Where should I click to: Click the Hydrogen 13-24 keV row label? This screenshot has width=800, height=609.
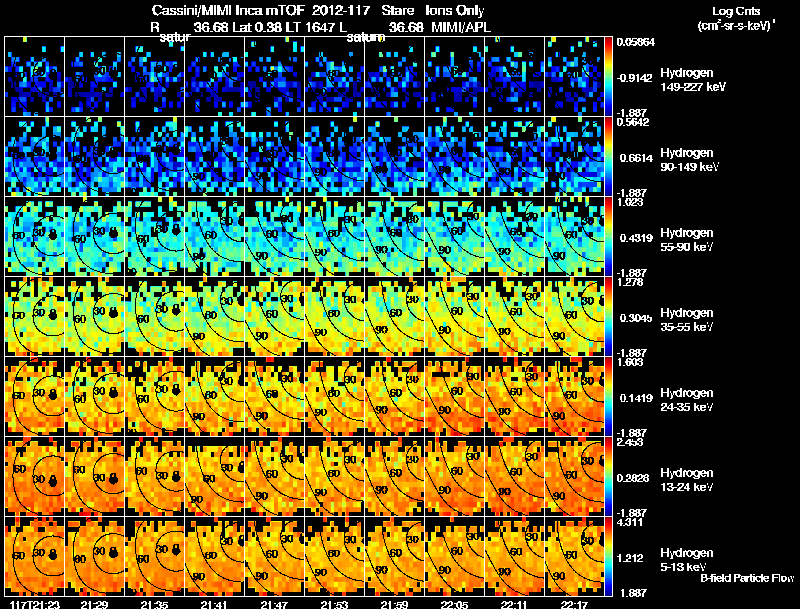pyautogui.click(x=686, y=480)
